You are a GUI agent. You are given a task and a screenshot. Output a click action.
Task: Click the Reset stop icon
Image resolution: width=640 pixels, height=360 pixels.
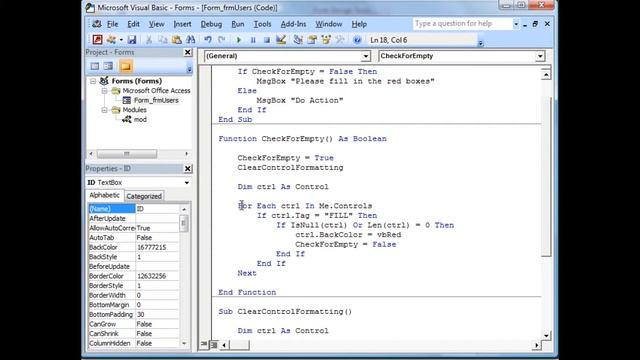[267, 40]
